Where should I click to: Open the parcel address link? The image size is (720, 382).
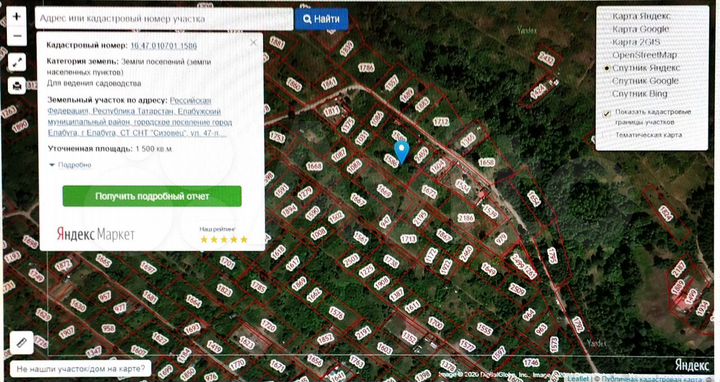tap(140, 117)
